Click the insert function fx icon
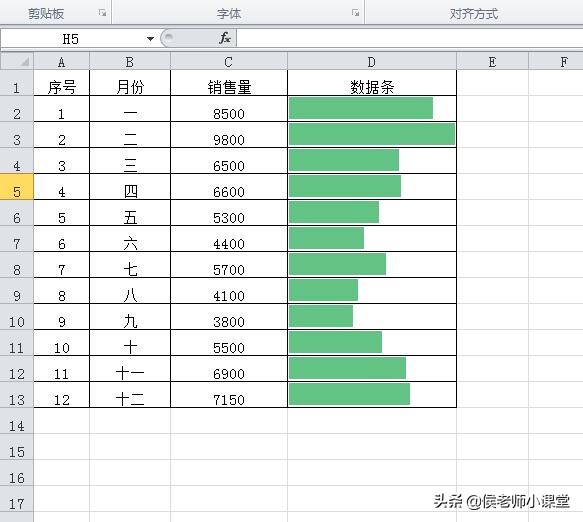 [225, 38]
